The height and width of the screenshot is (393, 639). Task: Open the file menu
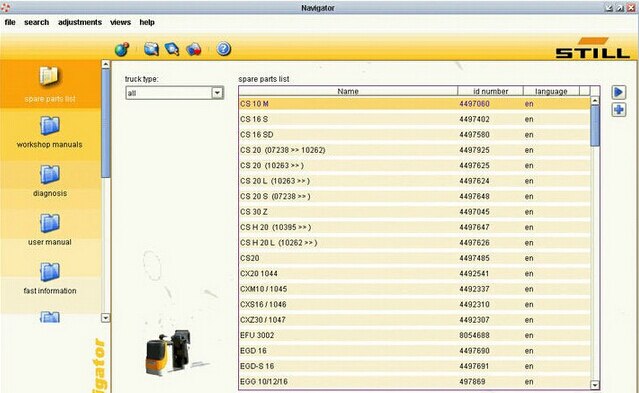(x=10, y=22)
